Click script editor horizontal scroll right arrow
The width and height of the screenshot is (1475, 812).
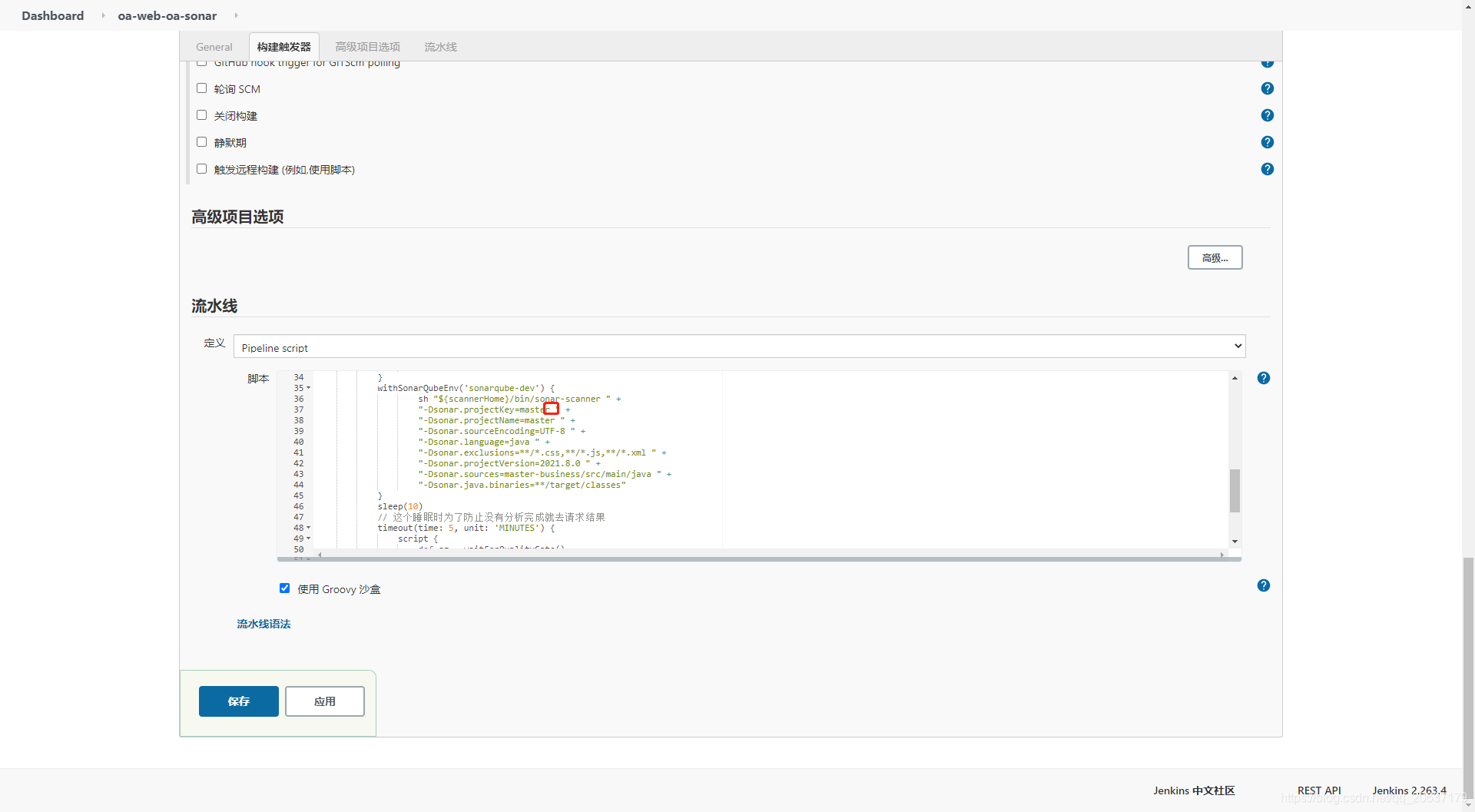pyautogui.click(x=1221, y=555)
